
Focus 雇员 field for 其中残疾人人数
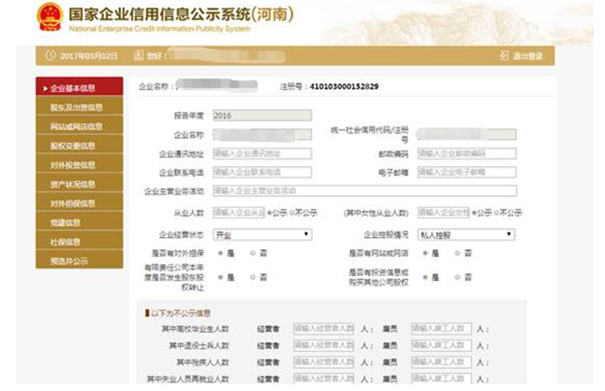[x=441, y=362]
